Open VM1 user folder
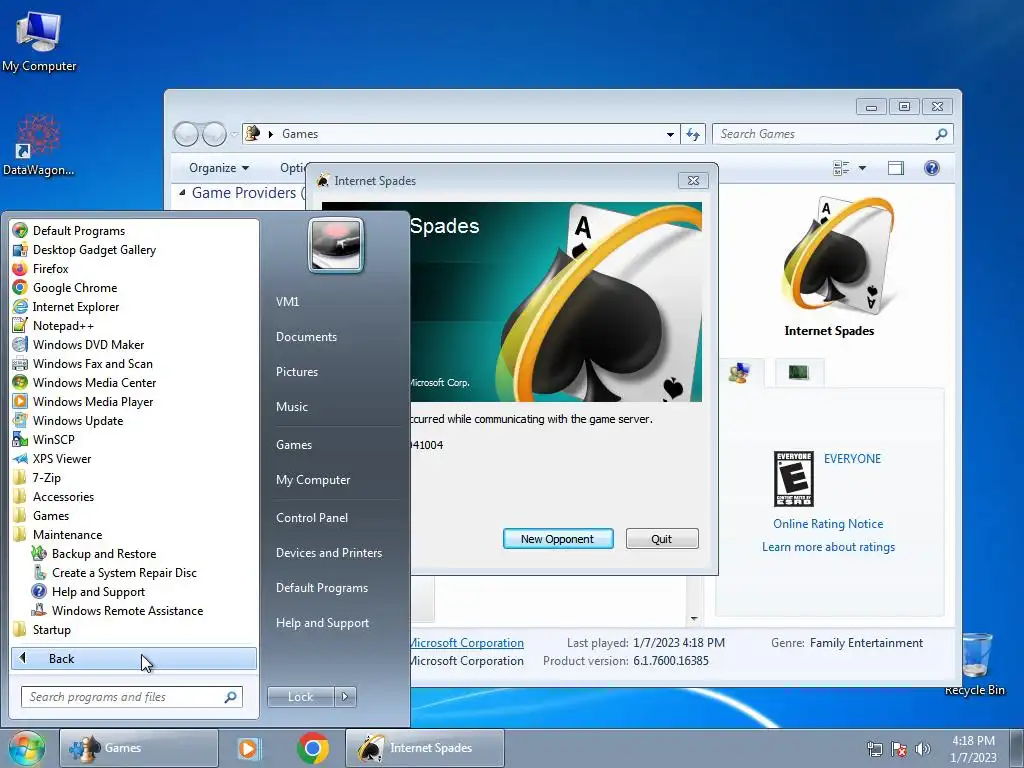 (287, 302)
